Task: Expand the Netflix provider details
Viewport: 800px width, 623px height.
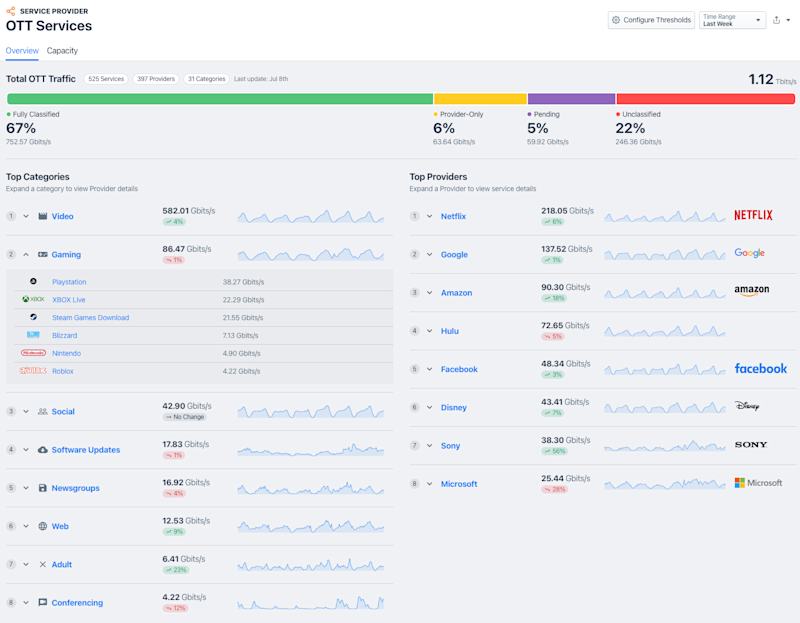Action: [429, 216]
